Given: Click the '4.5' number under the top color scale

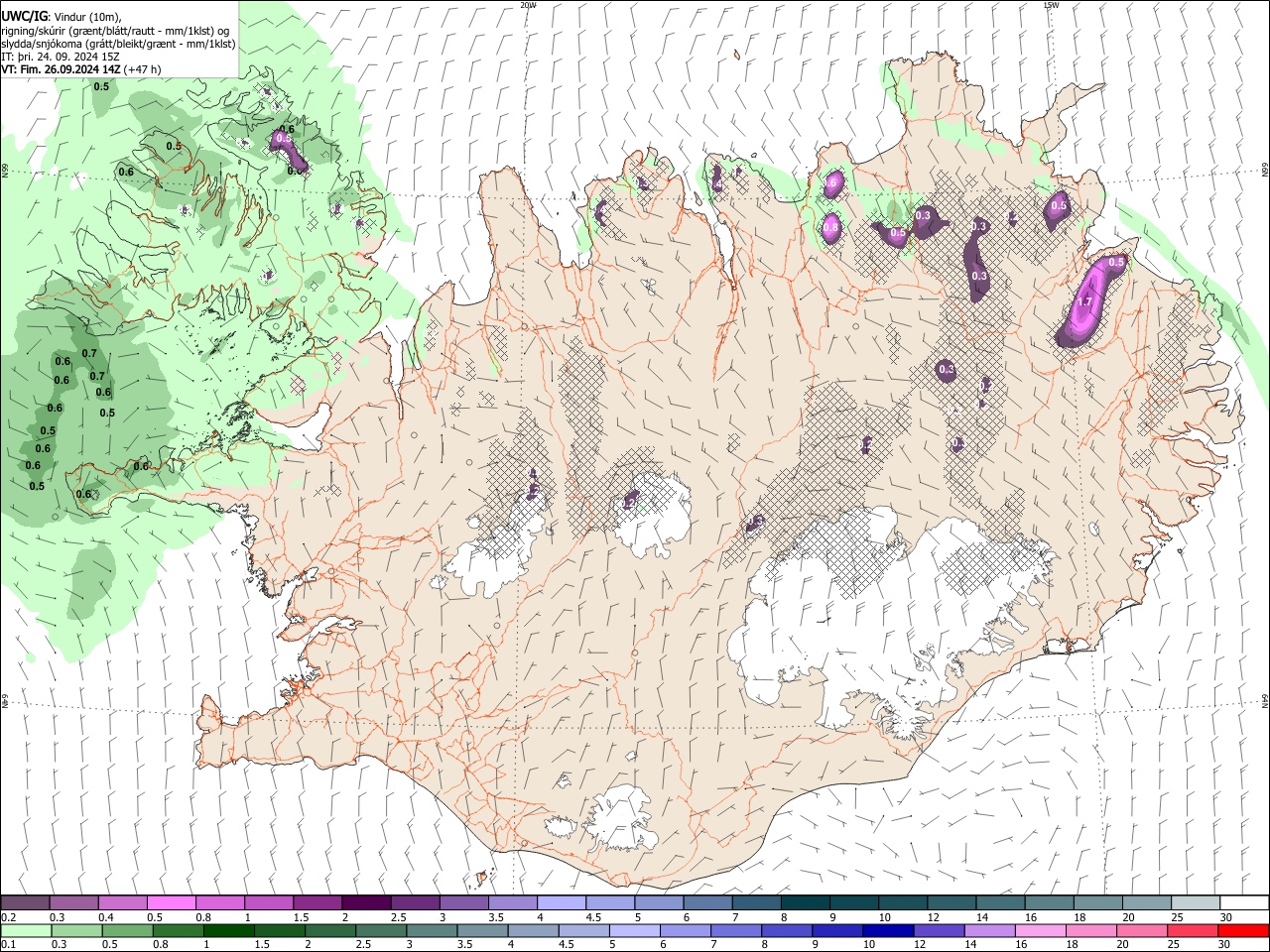Looking at the screenshot, I should tap(593, 917).
